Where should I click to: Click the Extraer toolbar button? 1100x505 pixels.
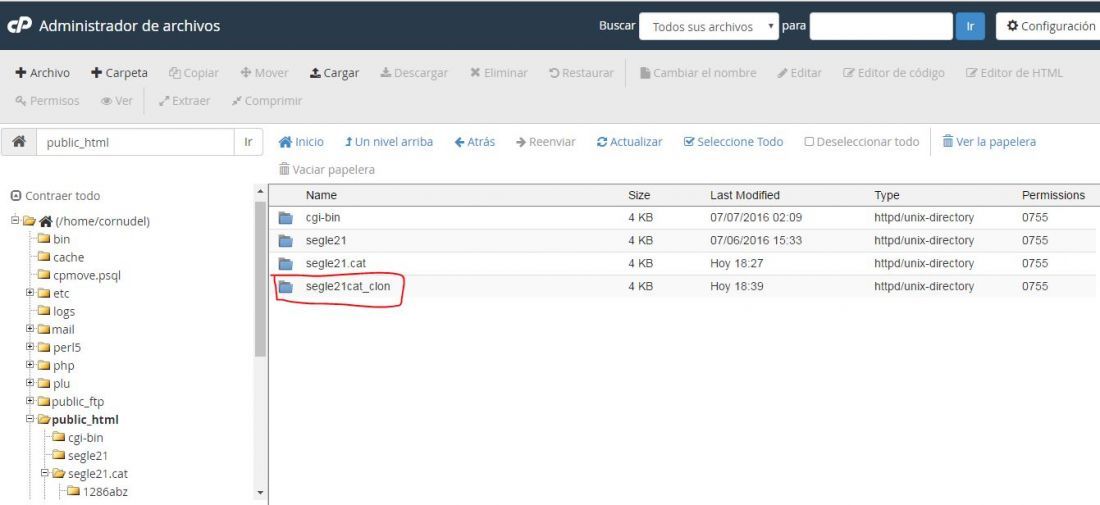point(184,101)
